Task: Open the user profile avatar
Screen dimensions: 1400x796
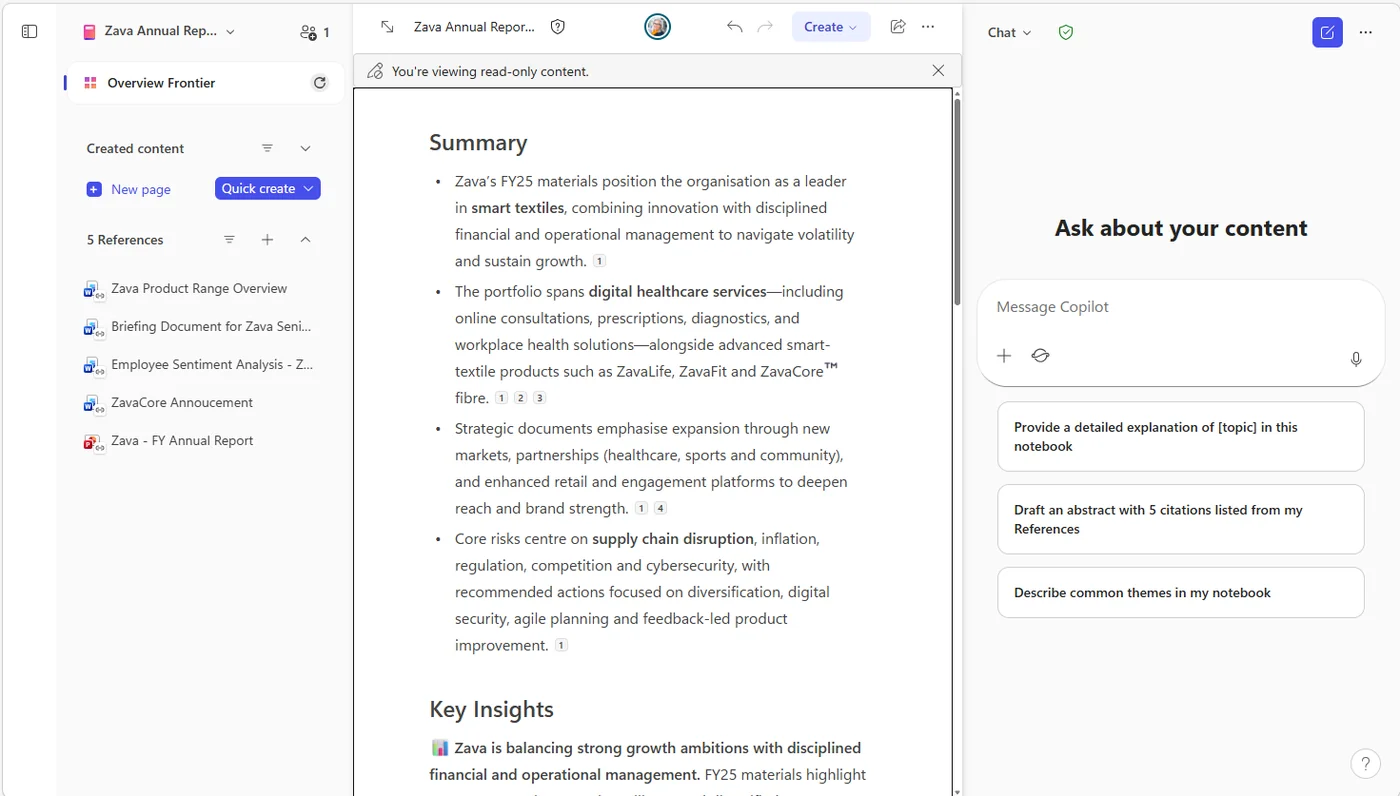Action: 657,27
